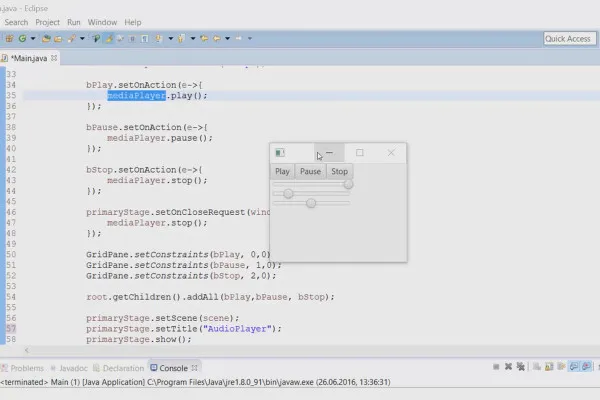Click into the Quick Access field
Image resolution: width=600 pixels, height=400 pixels.
[x=569, y=39]
